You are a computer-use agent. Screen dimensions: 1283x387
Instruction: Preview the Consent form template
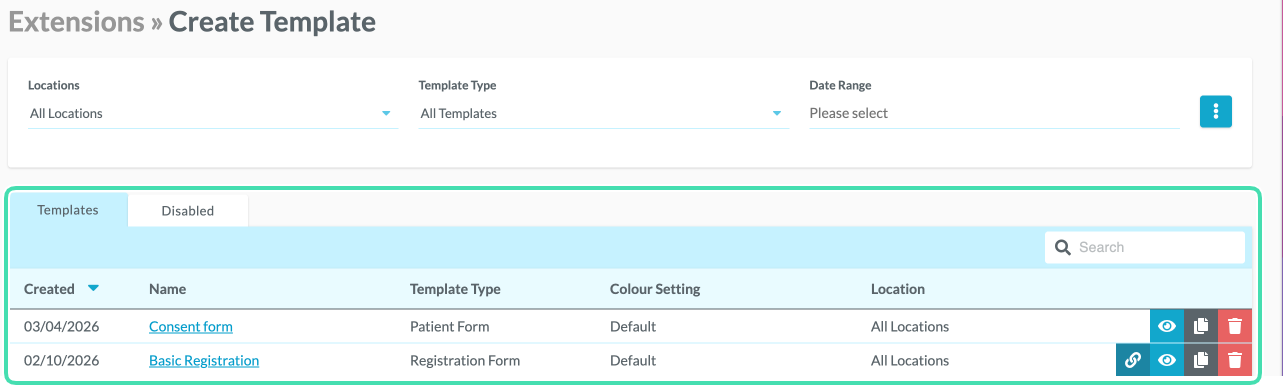(1167, 326)
